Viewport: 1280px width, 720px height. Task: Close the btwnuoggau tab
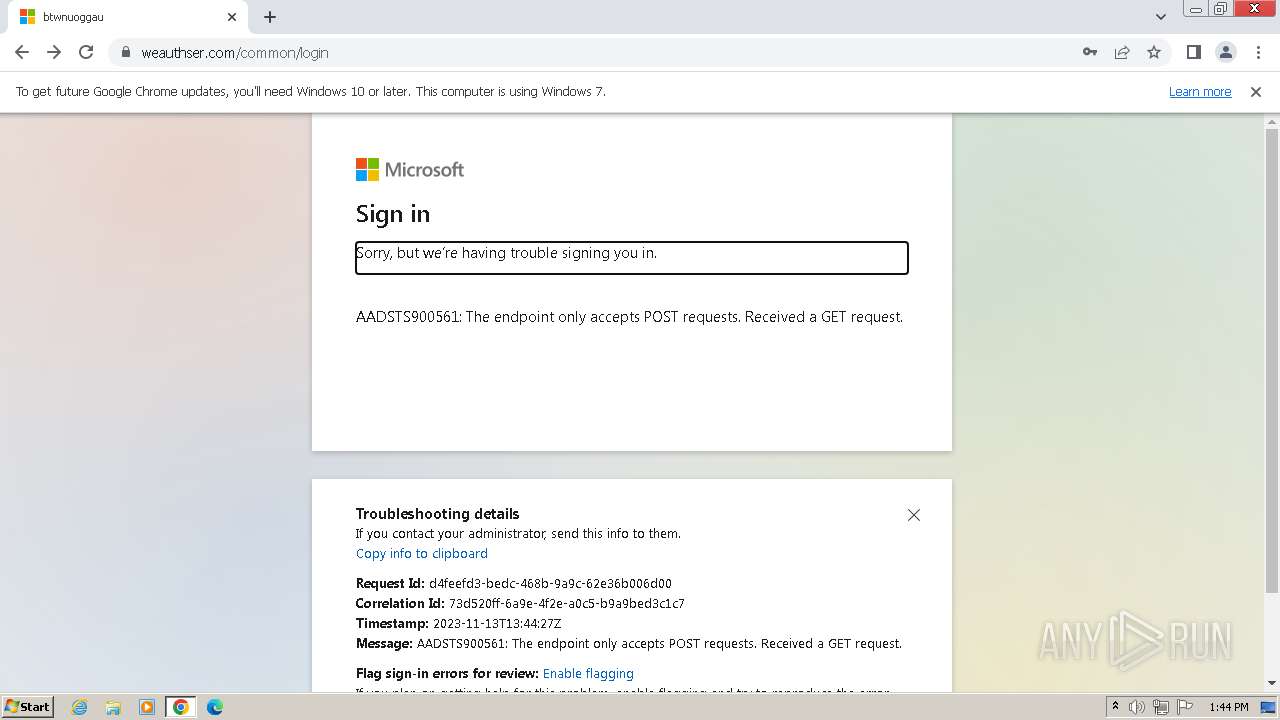pyautogui.click(x=232, y=17)
